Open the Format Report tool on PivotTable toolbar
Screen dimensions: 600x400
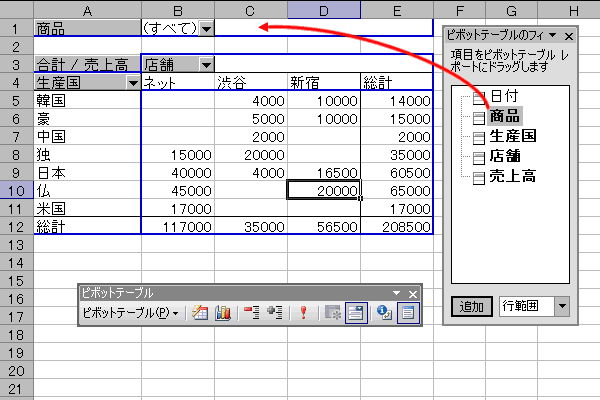click(200, 313)
